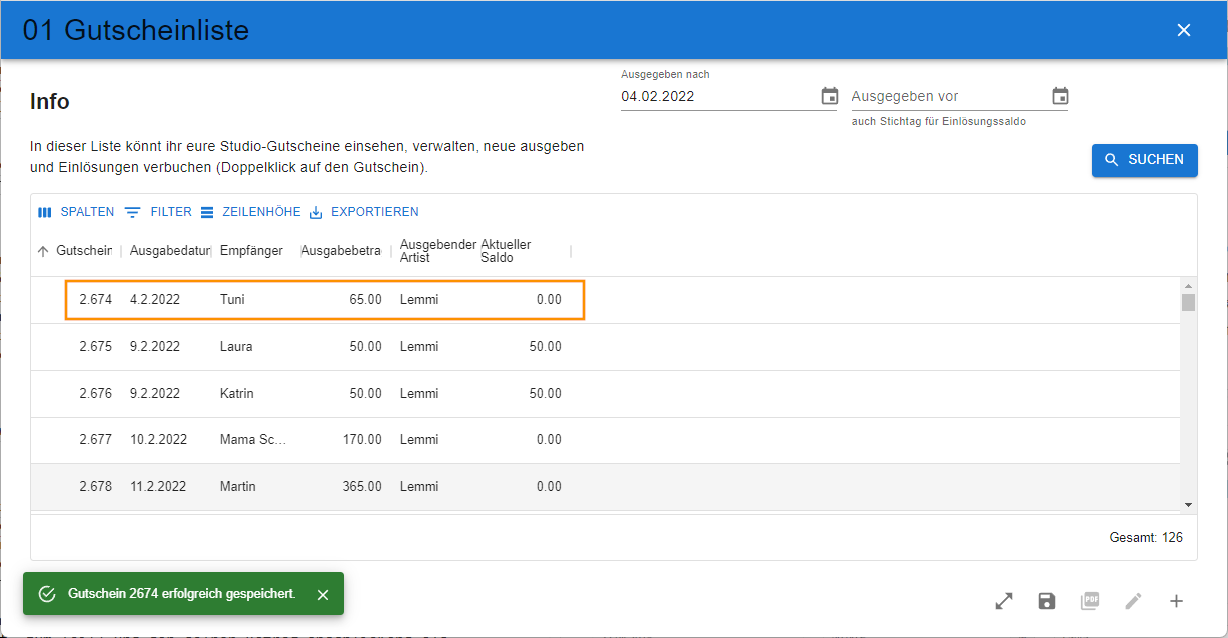Viewport: 1228px width, 638px height.
Task: Sort by Empfänger column header
Action: (x=251, y=251)
